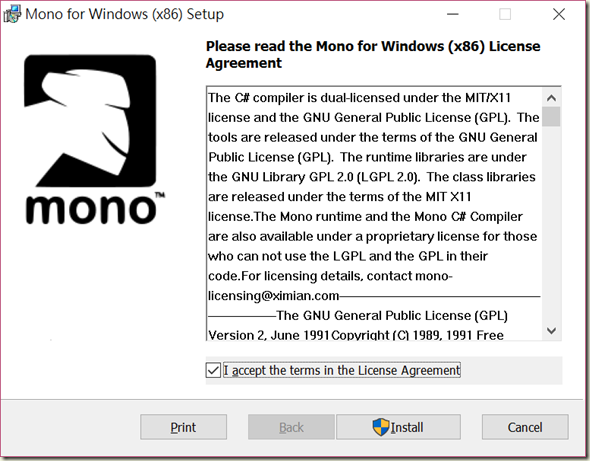
Task: Click the installer icon in title bar
Action: pos(12,14)
